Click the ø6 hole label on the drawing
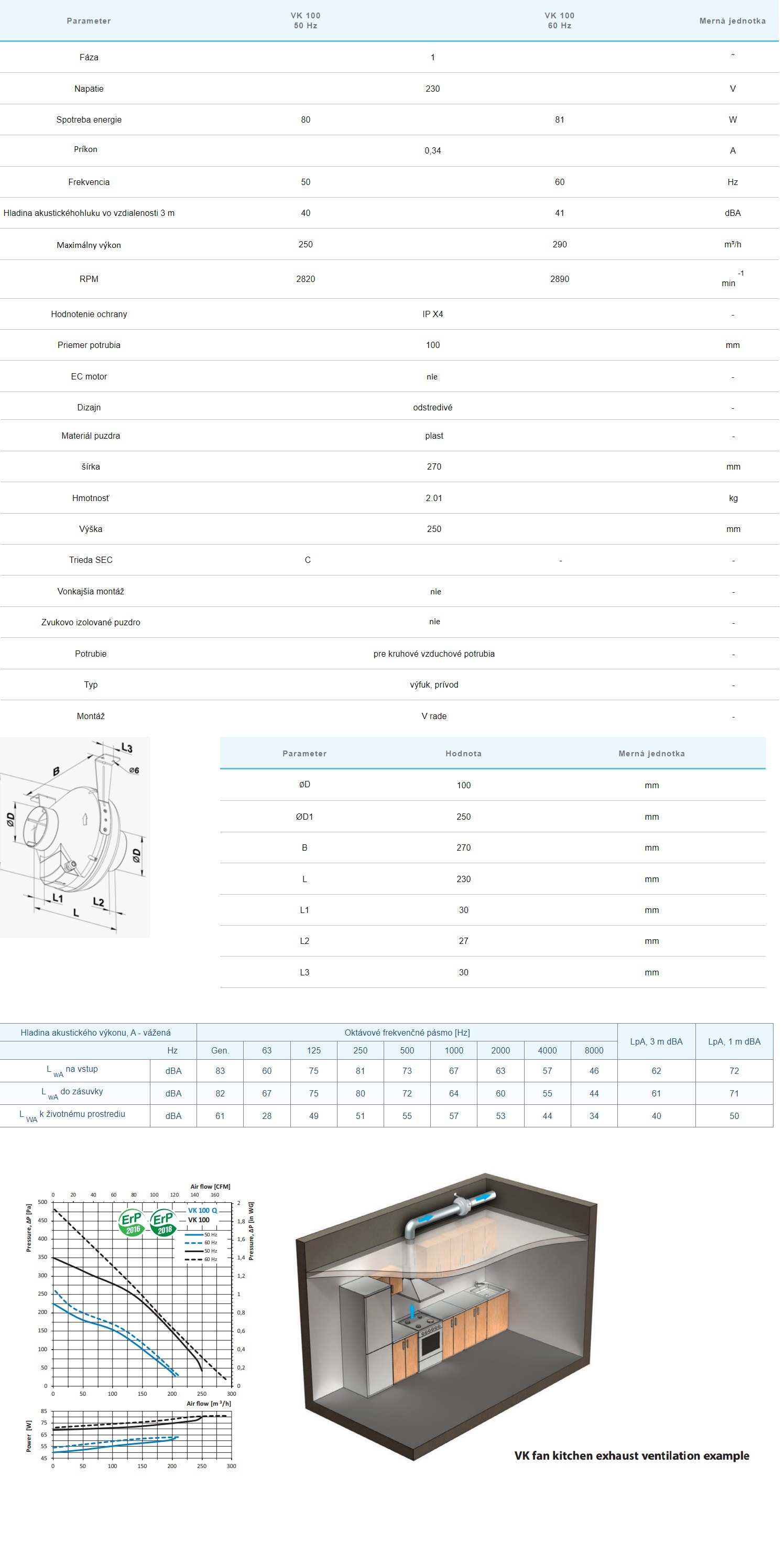The height and width of the screenshot is (1543, 784). coord(134,771)
